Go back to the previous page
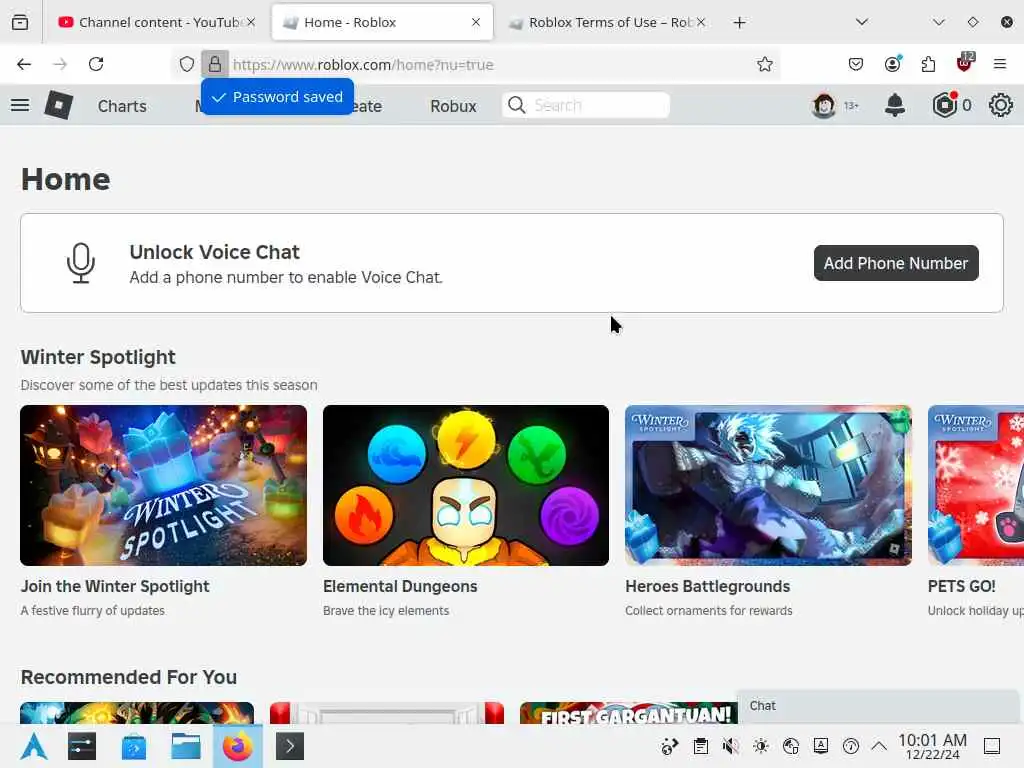Image resolution: width=1024 pixels, height=768 pixels. (x=24, y=64)
